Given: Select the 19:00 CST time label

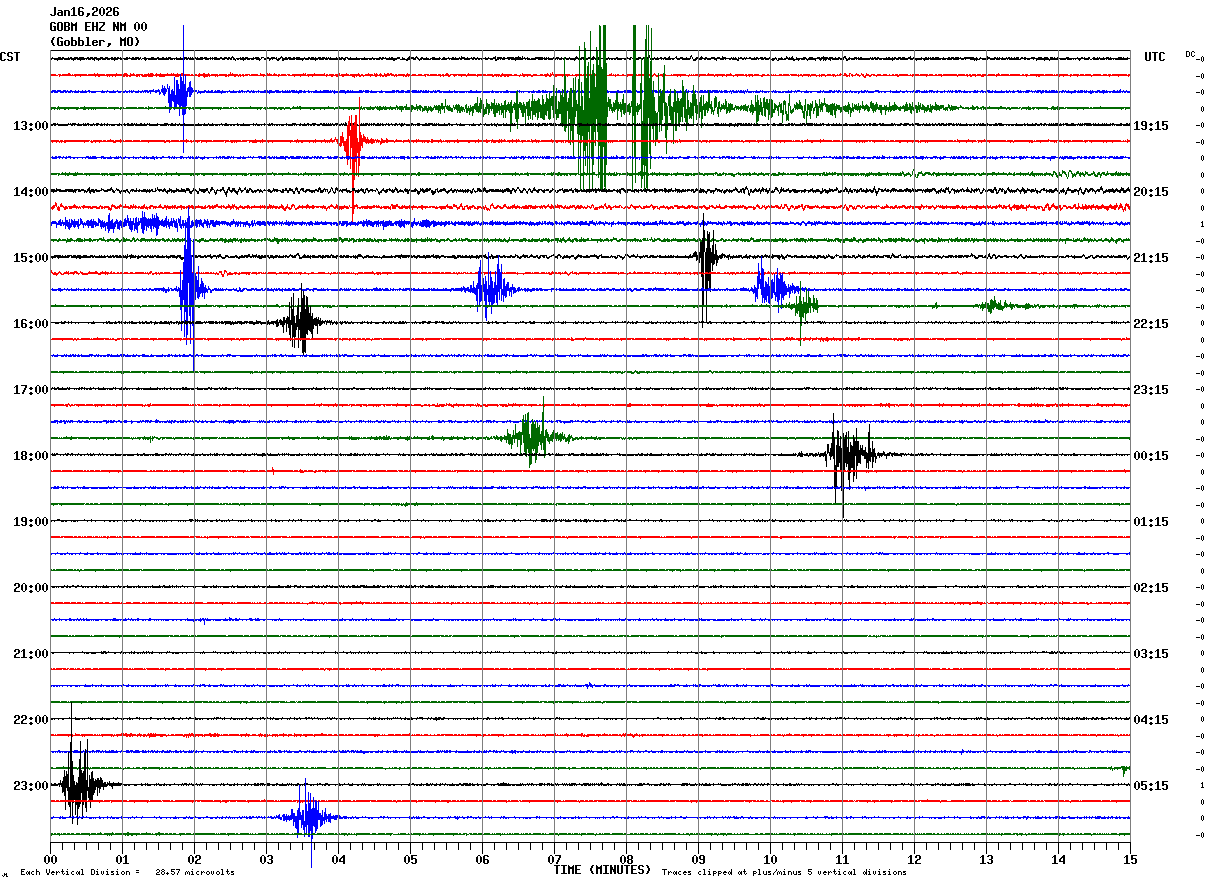Looking at the screenshot, I should (30, 522).
